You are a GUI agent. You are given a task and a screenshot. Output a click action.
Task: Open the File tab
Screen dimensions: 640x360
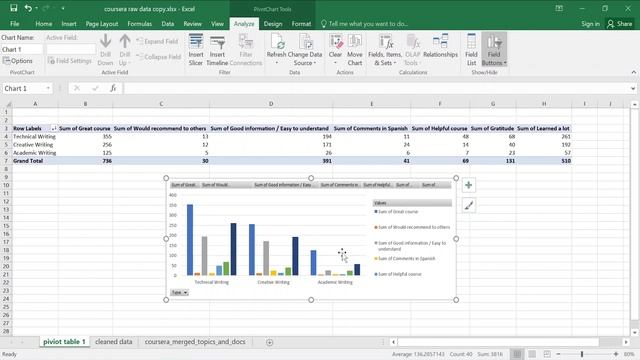[15, 24]
